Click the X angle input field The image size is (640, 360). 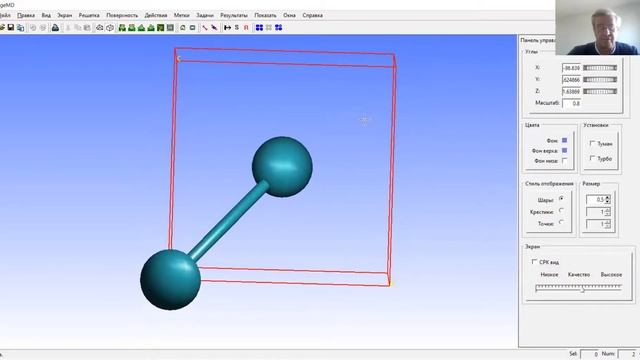(x=571, y=68)
